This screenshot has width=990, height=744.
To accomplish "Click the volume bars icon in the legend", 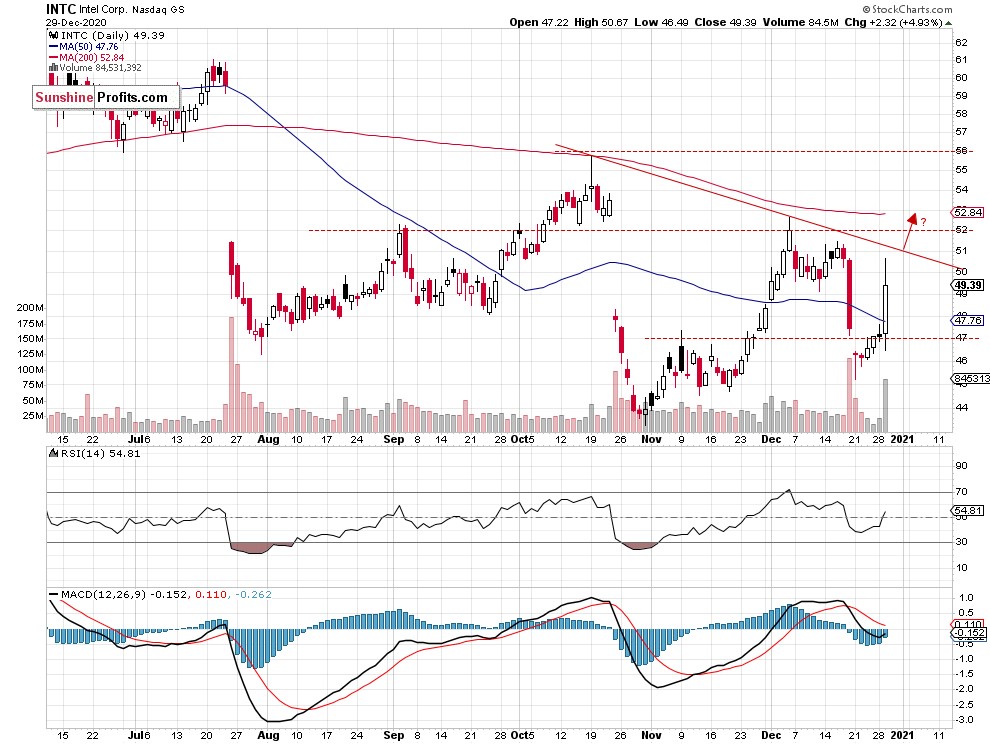I will [x=53, y=68].
